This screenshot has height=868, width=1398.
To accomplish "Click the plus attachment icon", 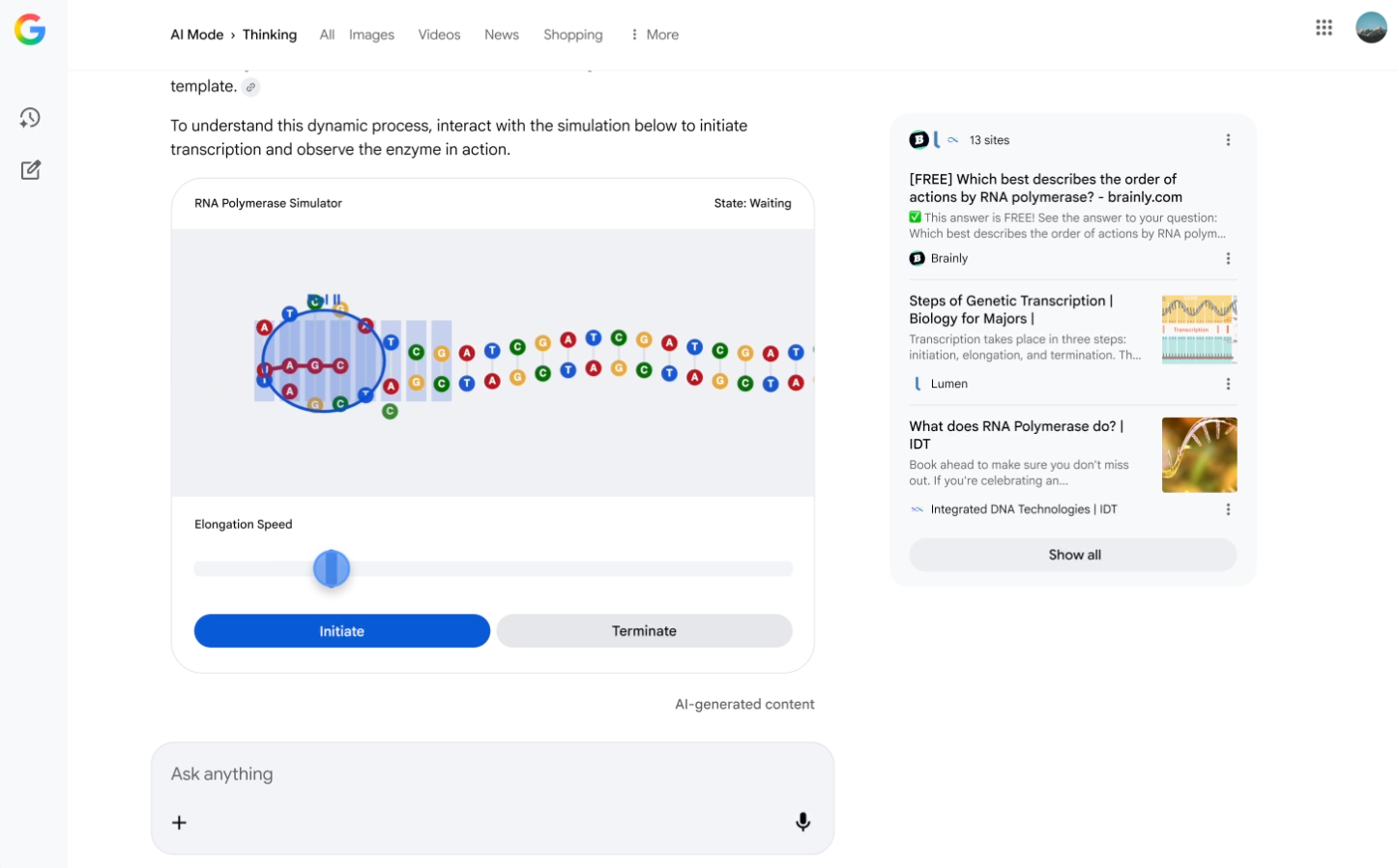I will pyautogui.click(x=179, y=823).
